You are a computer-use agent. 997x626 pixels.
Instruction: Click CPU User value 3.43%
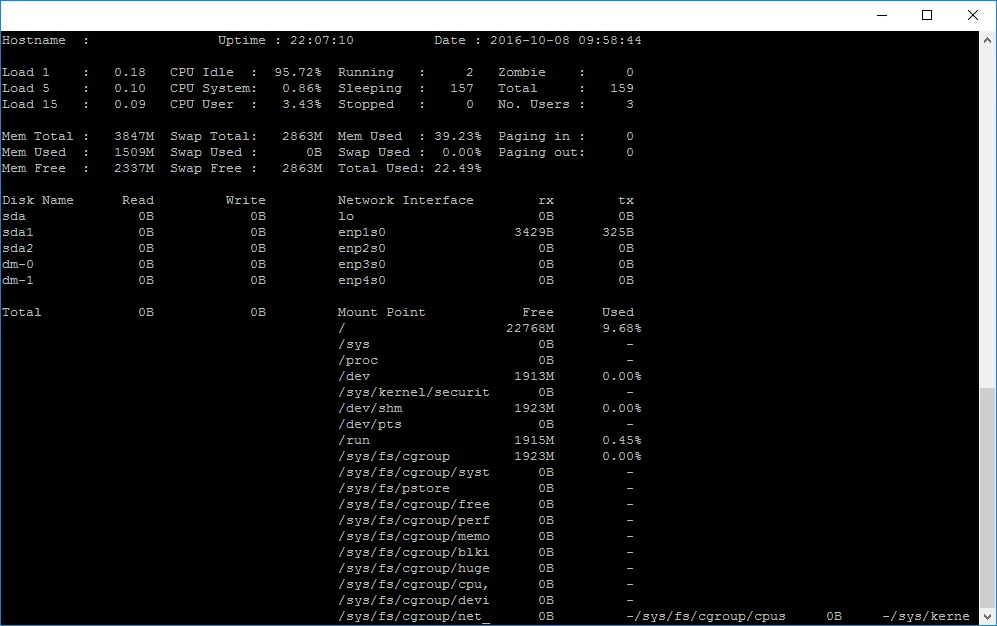coord(301,104)
